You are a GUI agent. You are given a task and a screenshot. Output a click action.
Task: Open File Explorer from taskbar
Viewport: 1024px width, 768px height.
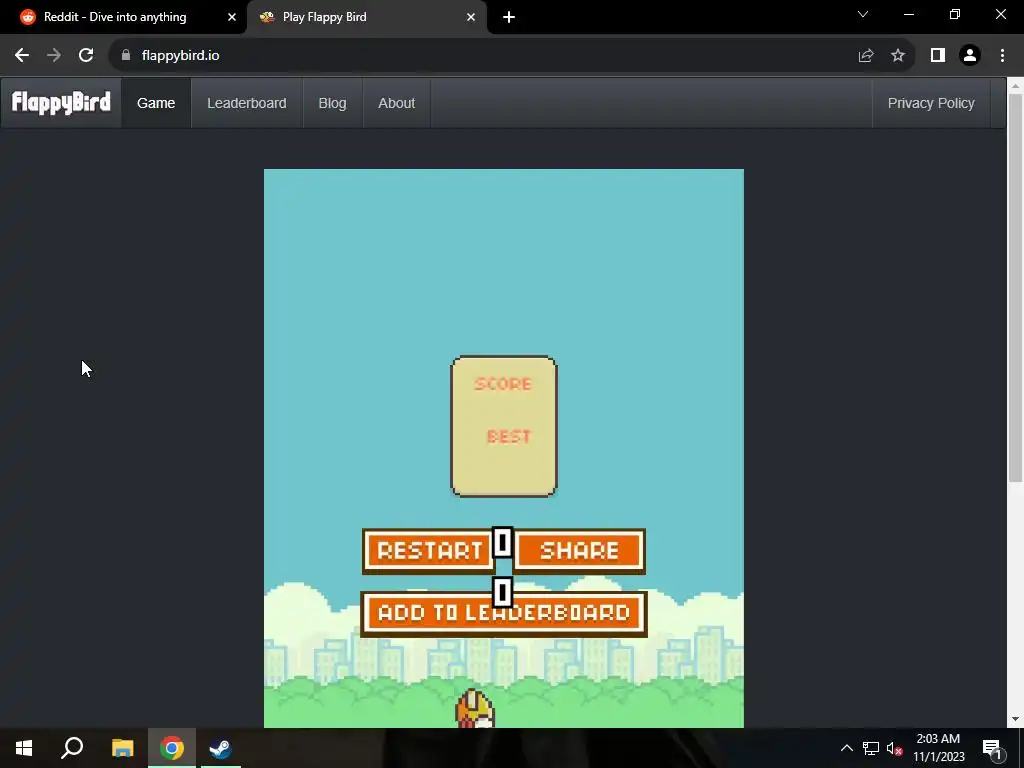coord(122,748)
